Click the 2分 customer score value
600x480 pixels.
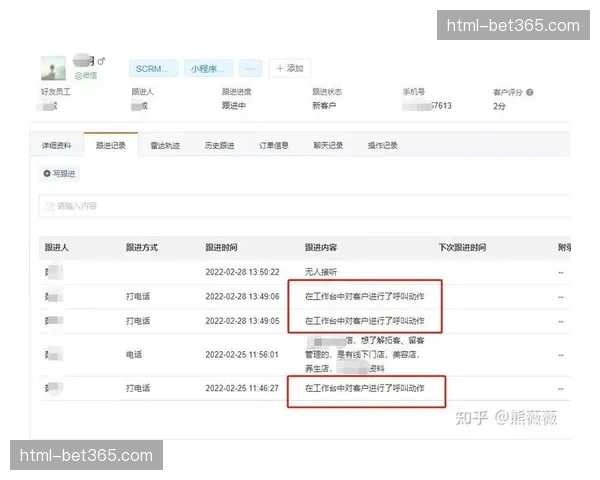(x=499, y=106)
